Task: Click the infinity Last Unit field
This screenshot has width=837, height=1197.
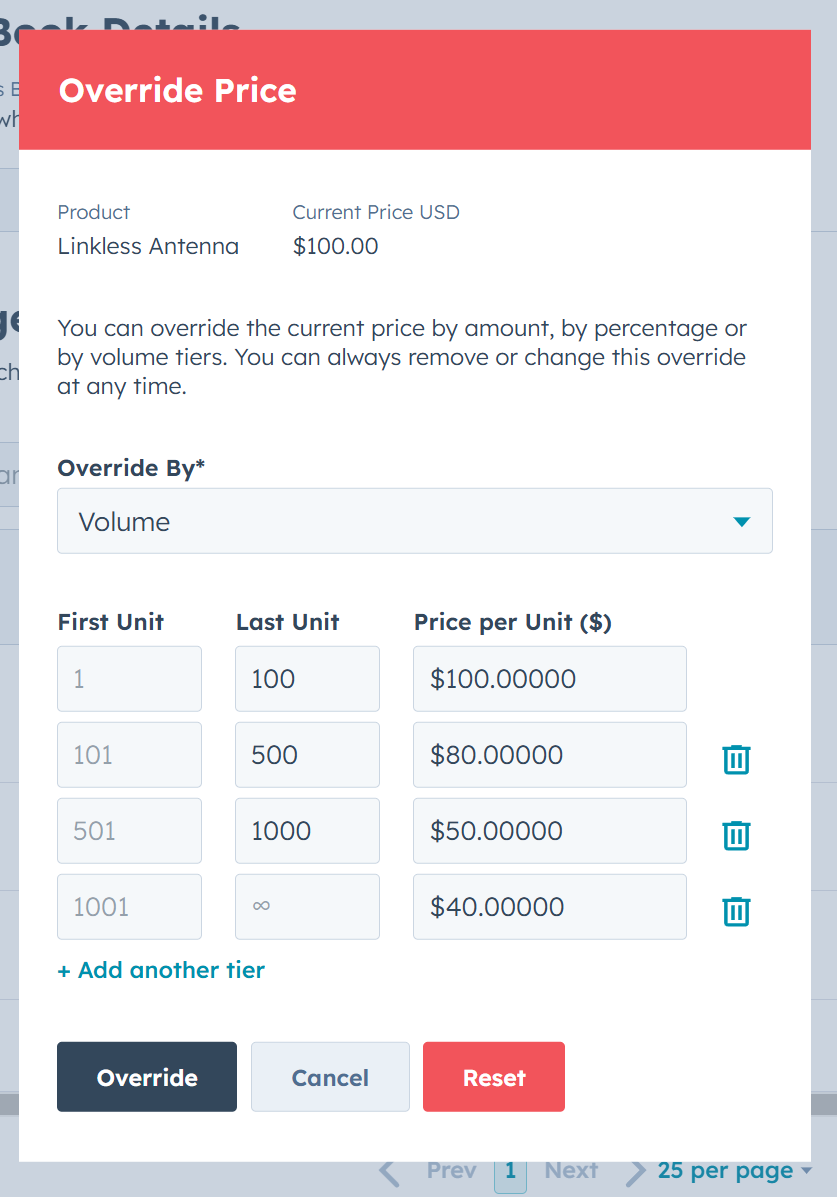Action: [307, 907]
